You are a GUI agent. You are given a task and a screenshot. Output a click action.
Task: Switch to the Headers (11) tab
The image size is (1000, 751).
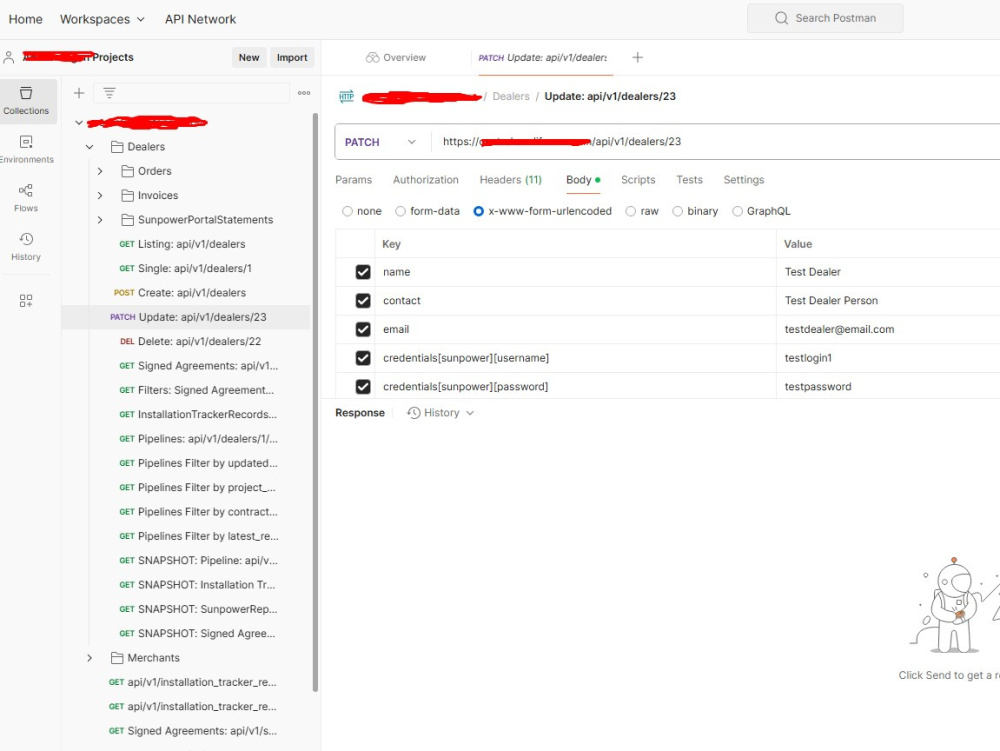tap(510, 180)
